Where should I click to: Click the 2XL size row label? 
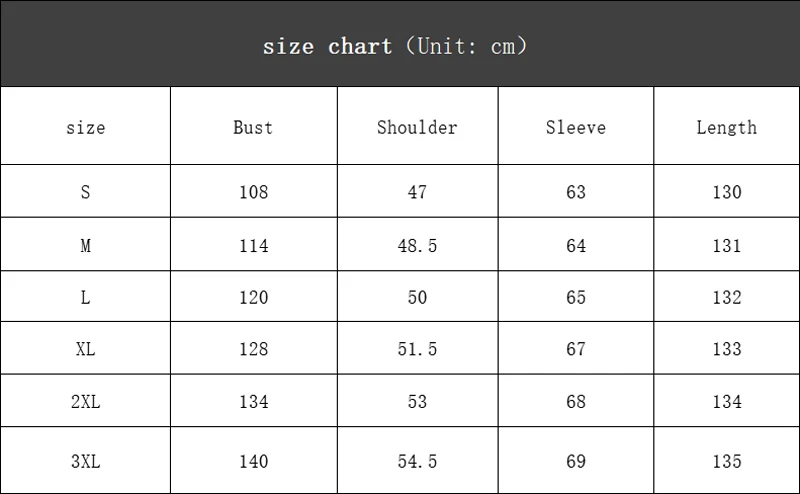pyautogui.click(x=85, y=401)
